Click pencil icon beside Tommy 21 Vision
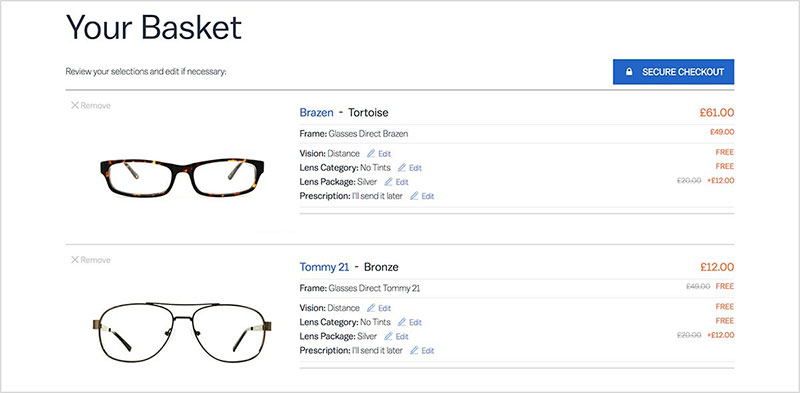 [x=371, y=308]
